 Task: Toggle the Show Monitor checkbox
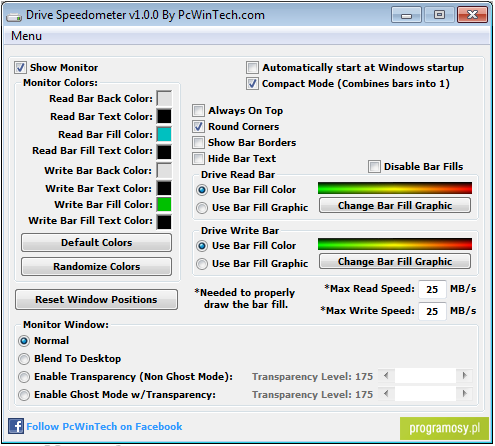(x=20, y=67)
